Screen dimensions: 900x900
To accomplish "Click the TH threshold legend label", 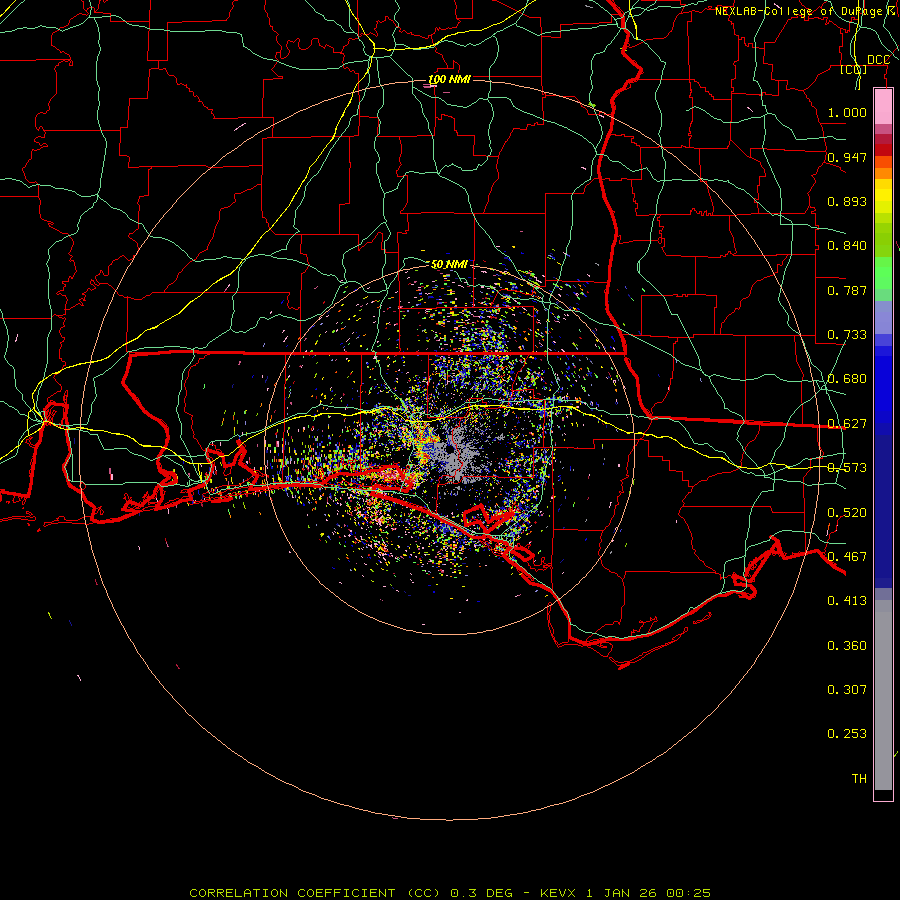I will (859, 779).
